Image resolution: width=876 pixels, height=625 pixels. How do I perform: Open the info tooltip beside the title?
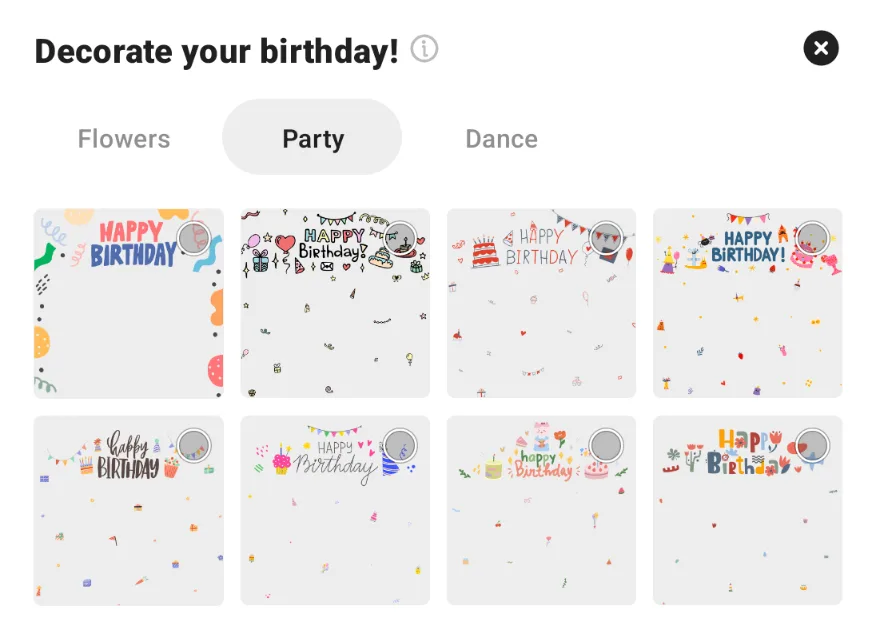424,49
